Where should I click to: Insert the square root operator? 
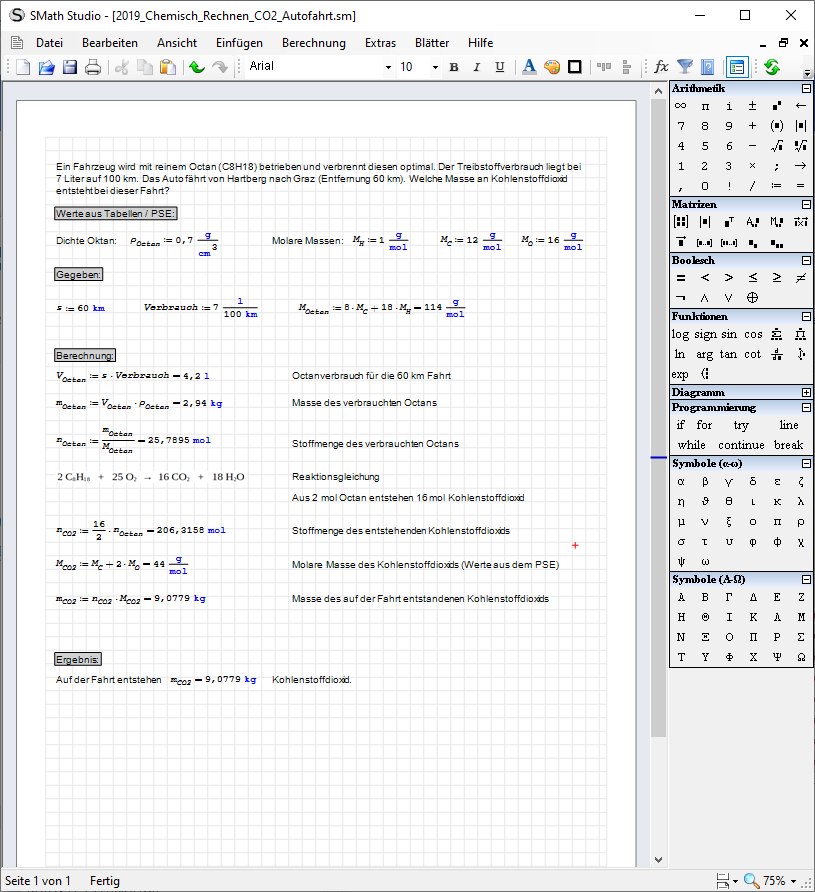click(776, 146)
